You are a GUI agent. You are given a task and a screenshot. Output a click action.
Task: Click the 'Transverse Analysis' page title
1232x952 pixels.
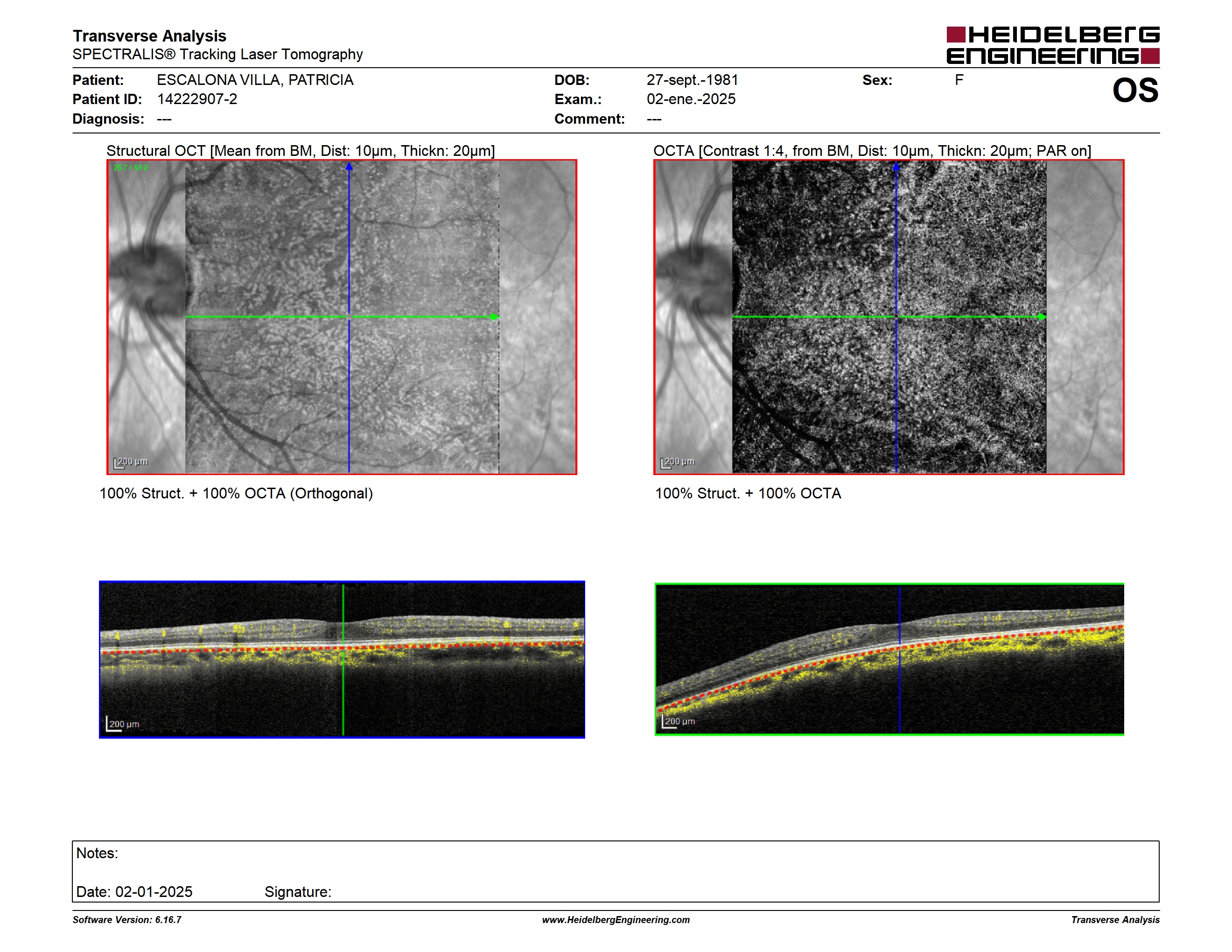coord(149,35)
